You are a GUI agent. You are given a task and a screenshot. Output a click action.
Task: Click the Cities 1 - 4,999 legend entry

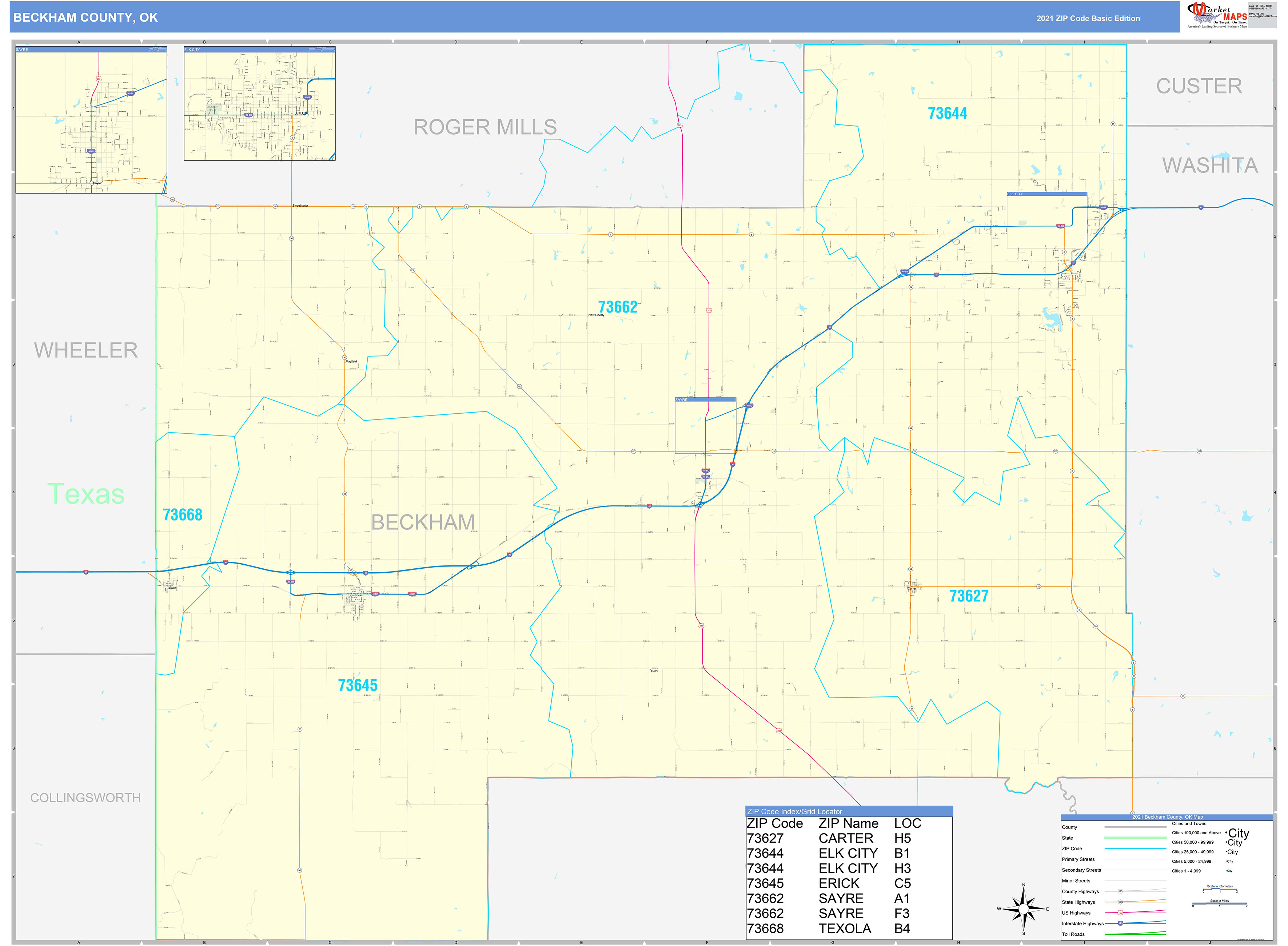click(x=1202, y=871)
